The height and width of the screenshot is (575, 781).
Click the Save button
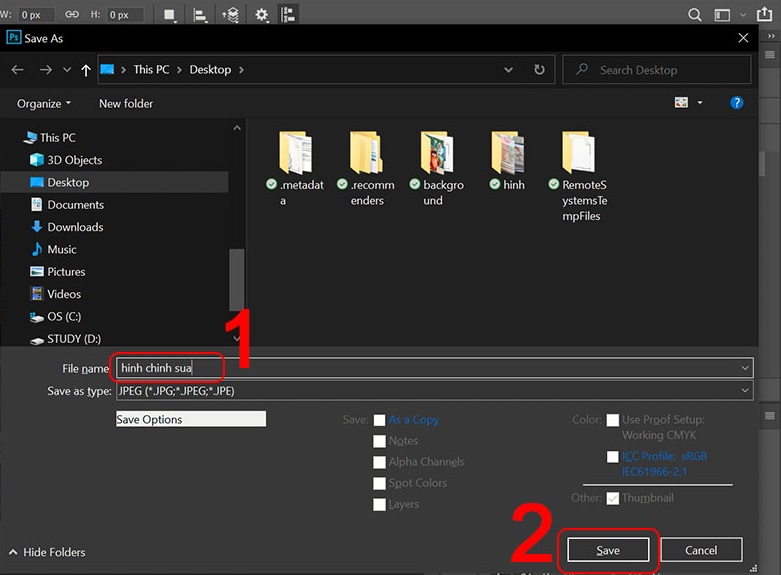608,550
